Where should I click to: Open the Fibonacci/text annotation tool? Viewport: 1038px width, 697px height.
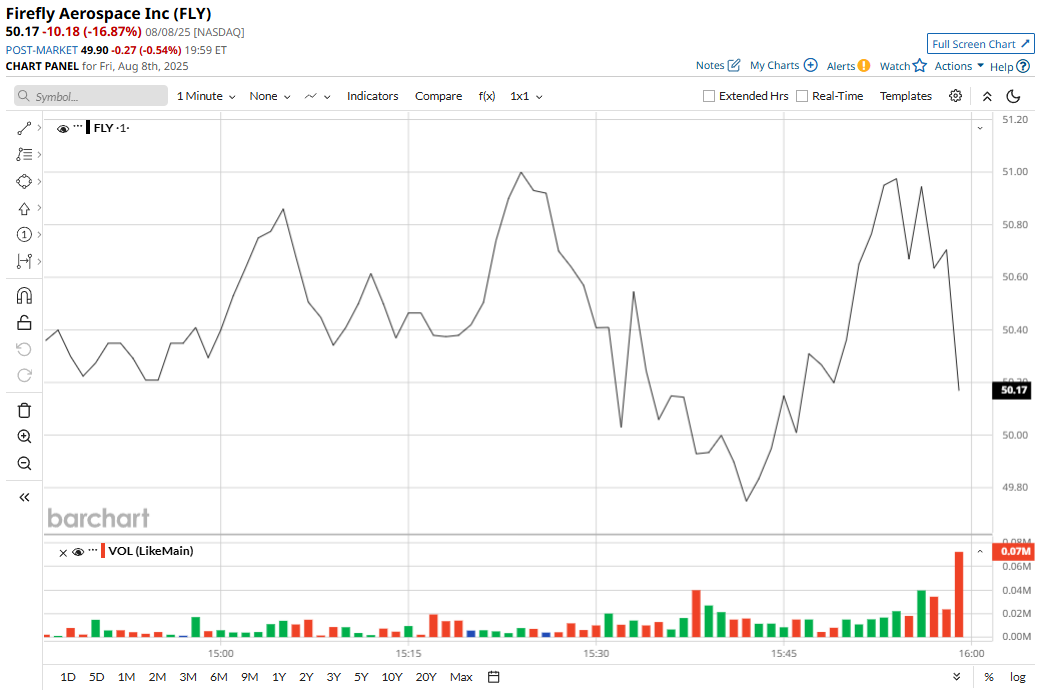click(24, 154)
